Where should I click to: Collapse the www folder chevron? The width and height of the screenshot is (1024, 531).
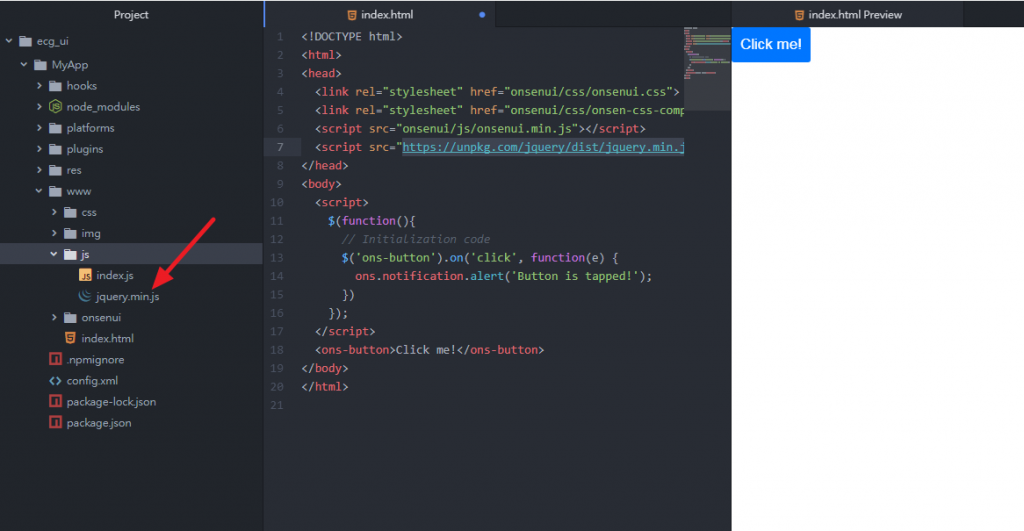(x=39, y=191)
